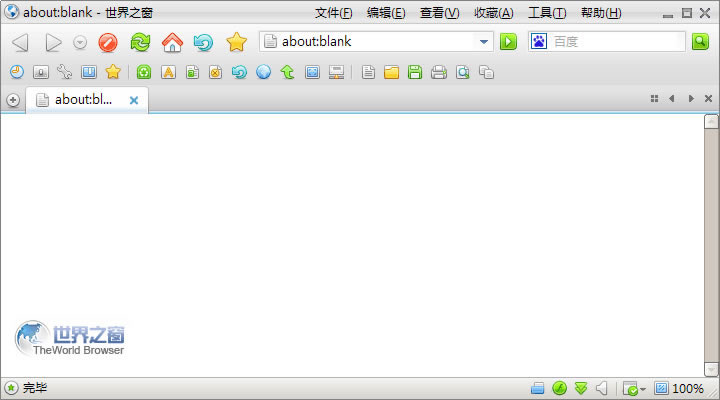Click the tab list grid icon
This screenshot has height=400, width=720.
(654, 99)
